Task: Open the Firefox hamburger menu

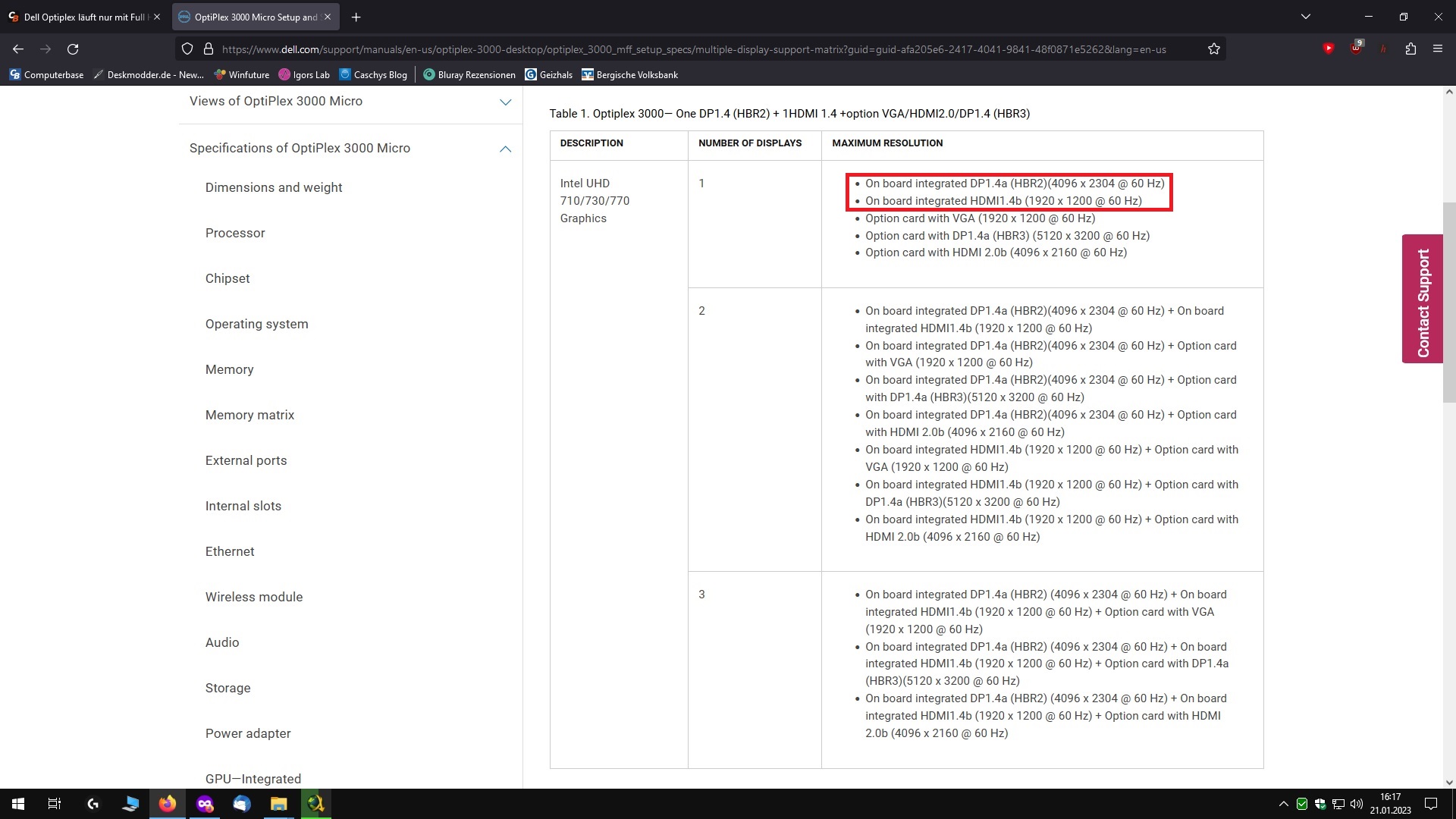Action: point(1438,49)
